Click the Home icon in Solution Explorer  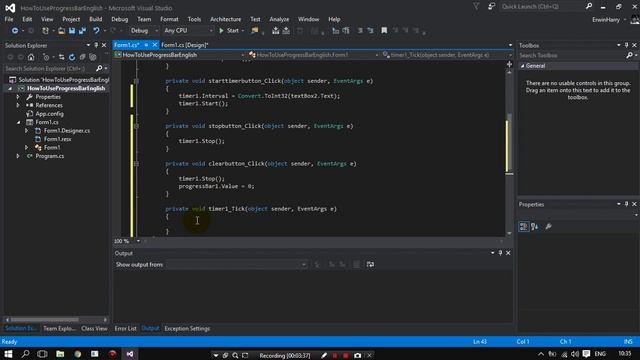(x=31, y=57)
